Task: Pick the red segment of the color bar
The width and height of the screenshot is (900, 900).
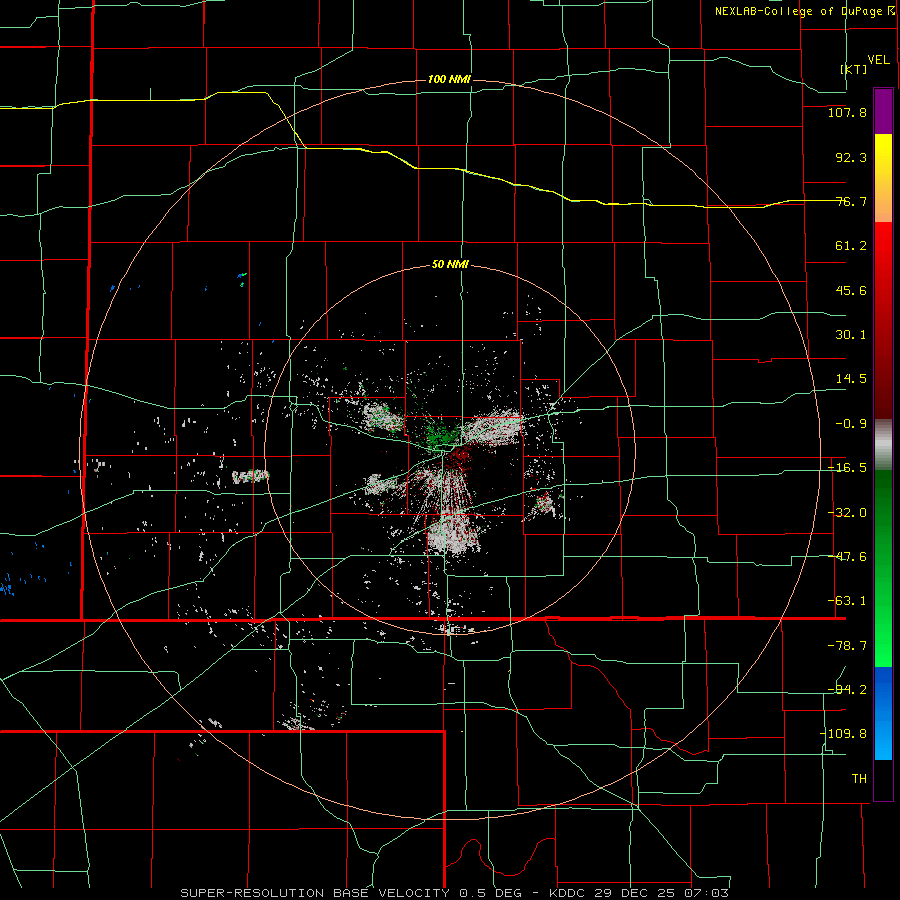Action: click(x=883, y=320)
